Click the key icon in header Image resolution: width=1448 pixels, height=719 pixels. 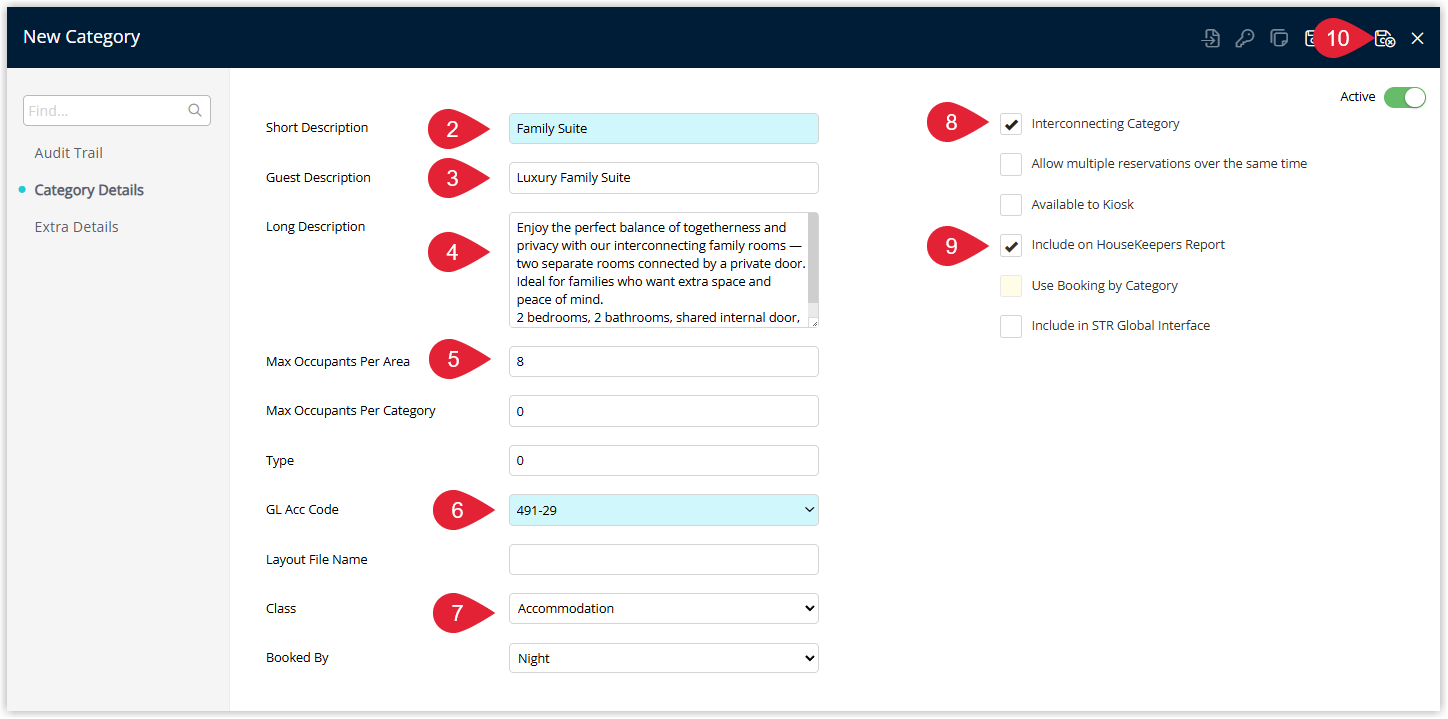click(x=1245, y=38)
